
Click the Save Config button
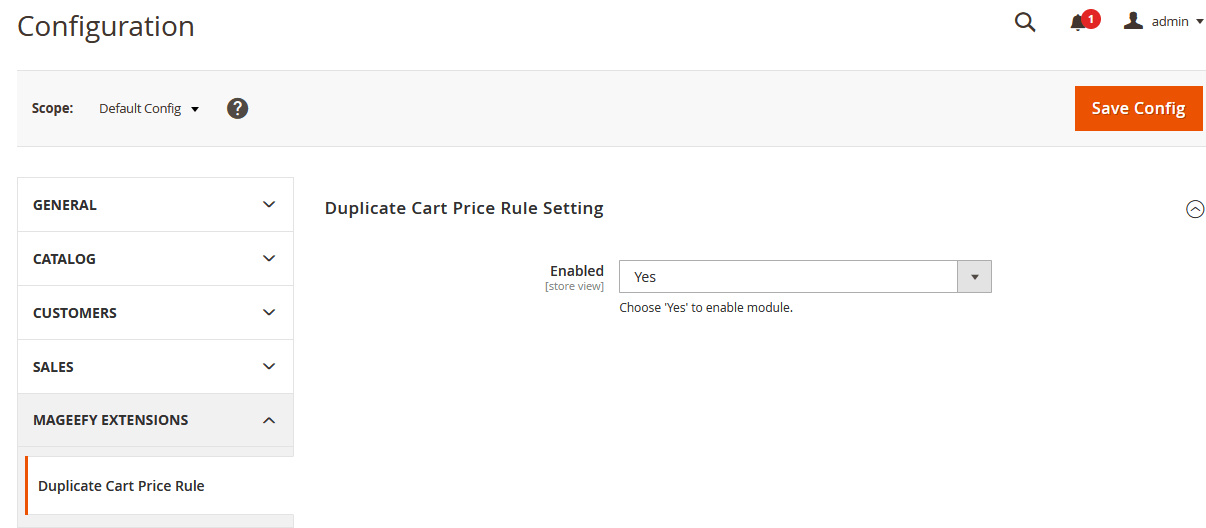(1138, 108)
